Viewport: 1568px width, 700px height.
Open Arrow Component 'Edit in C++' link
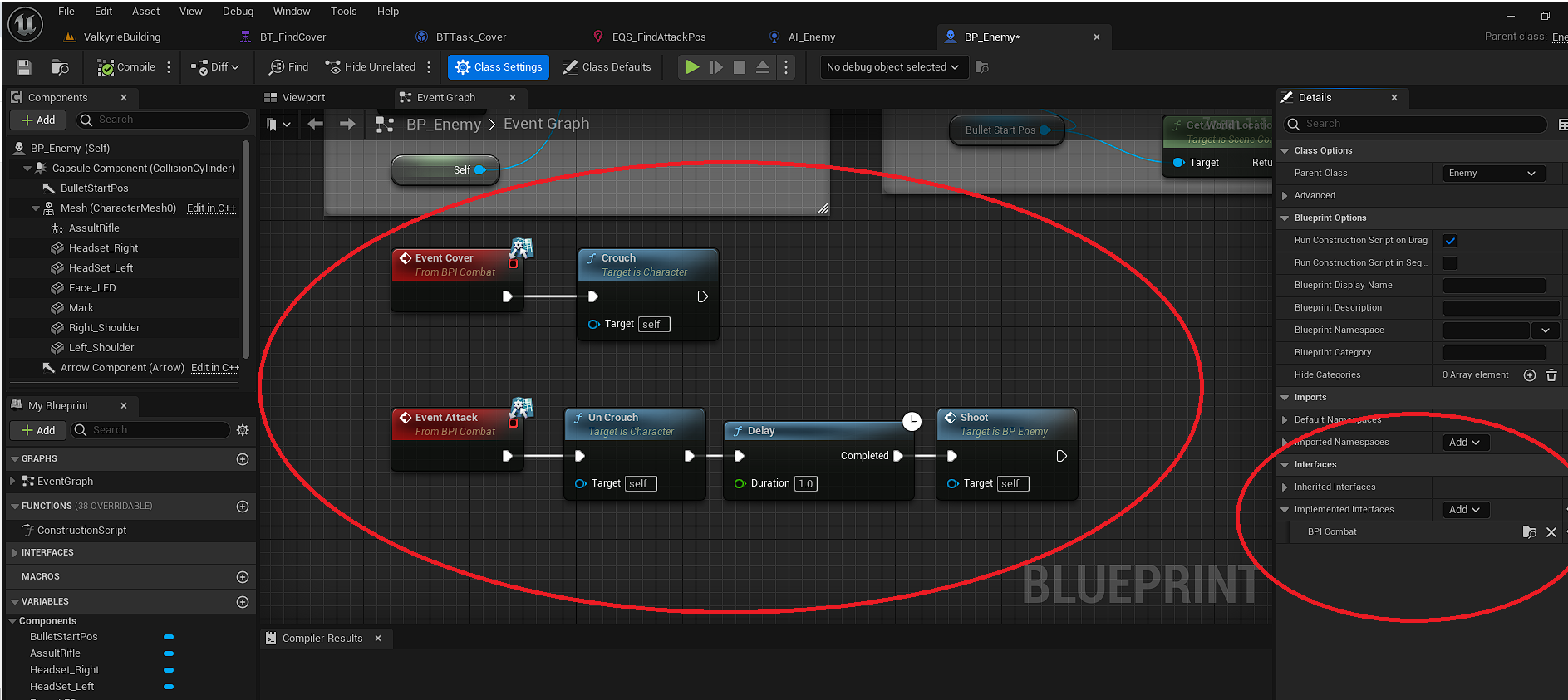click(215, 368)
